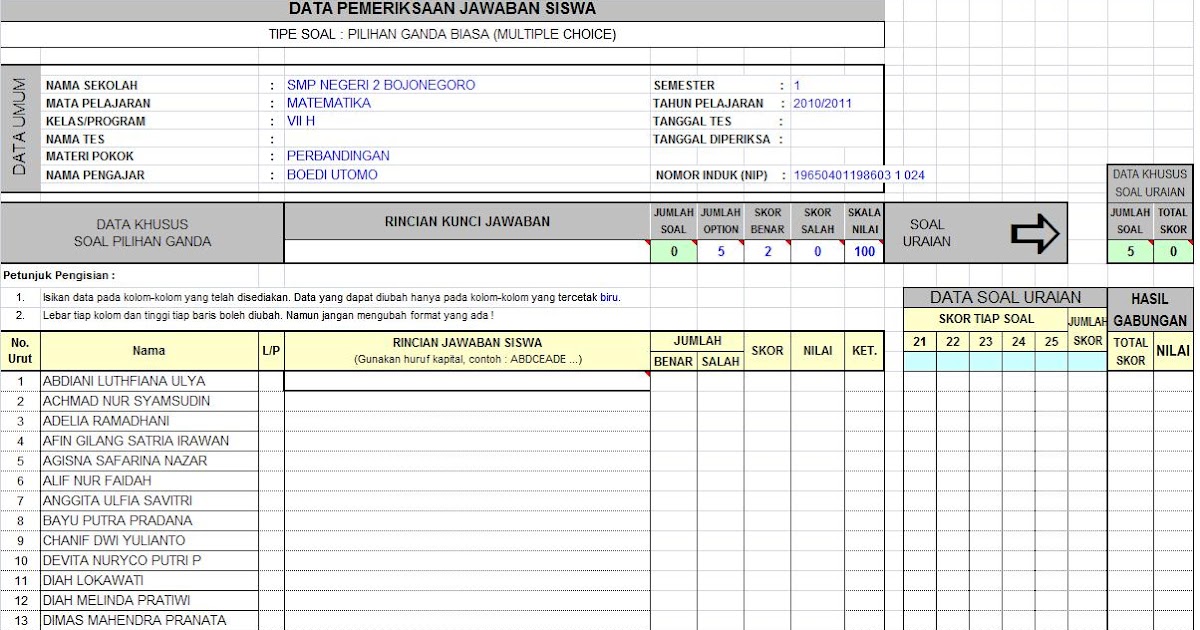
Task: Select Skor Benar value 2
Action: pos(768,251)
